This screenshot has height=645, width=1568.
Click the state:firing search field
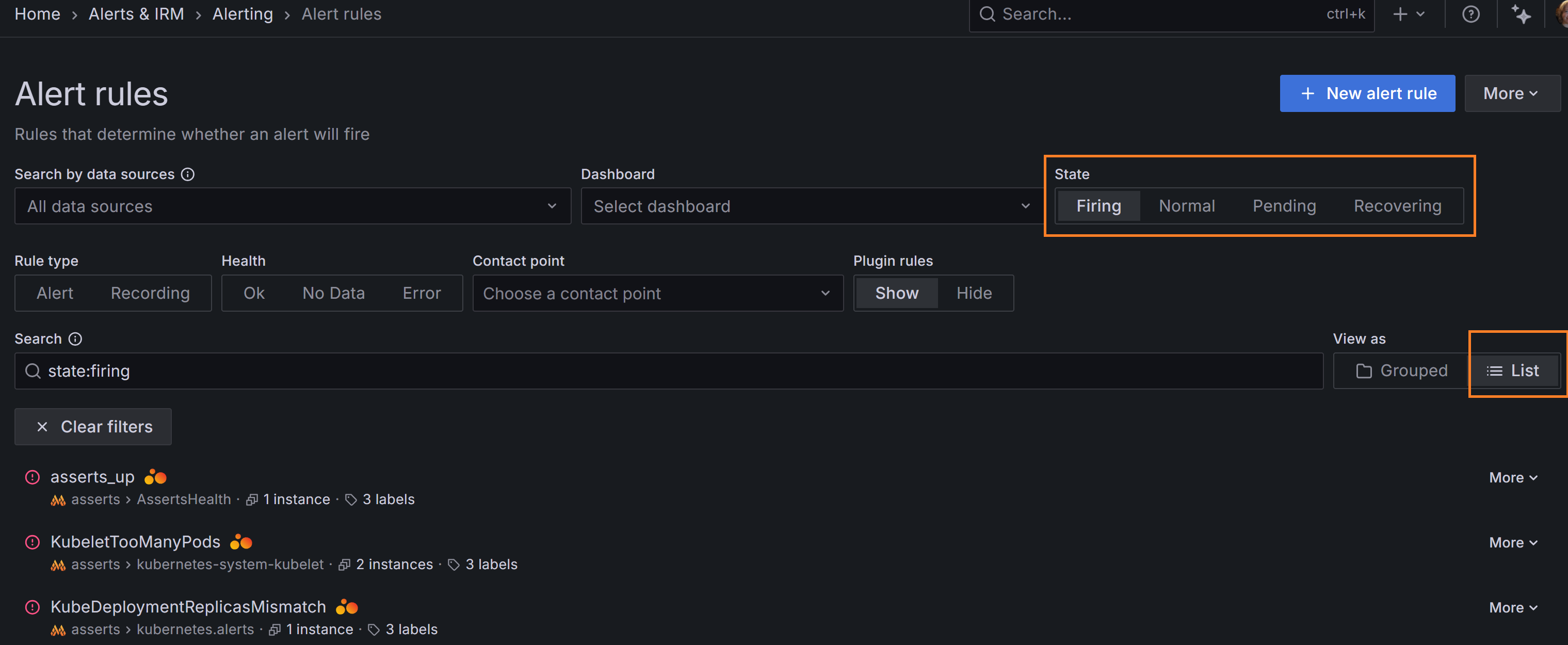click(670, 371)
